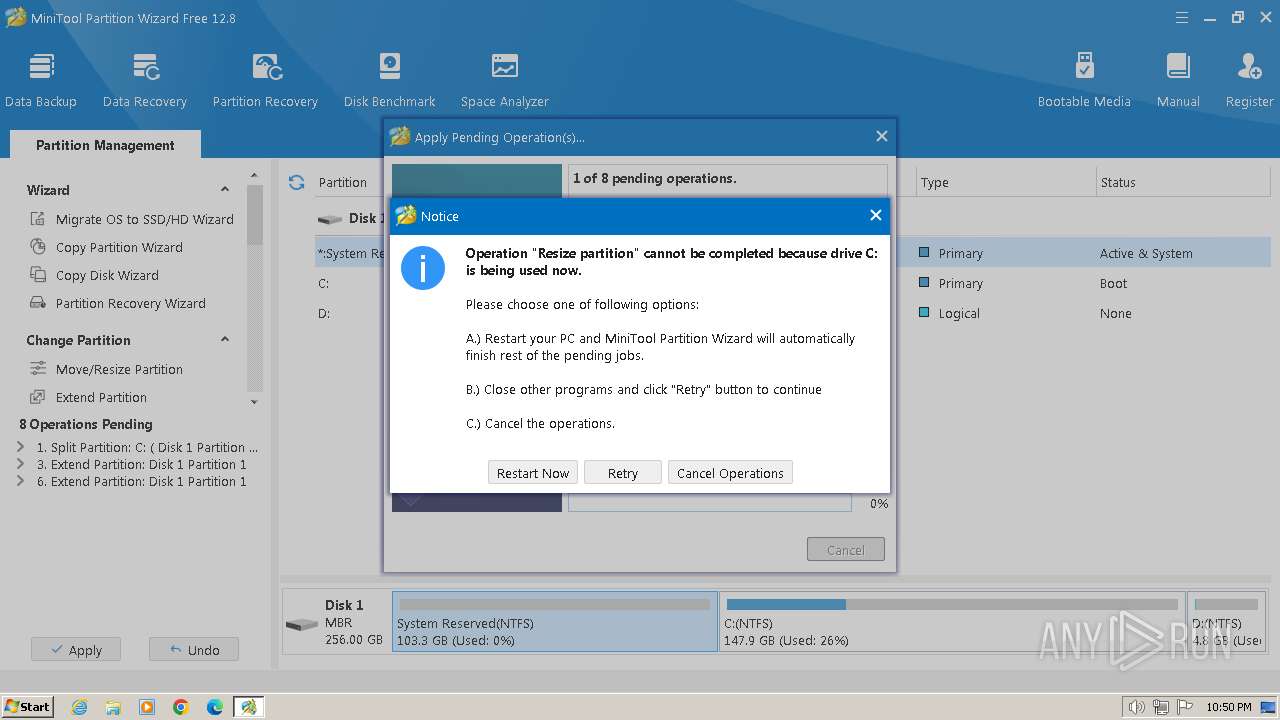This screenshot has height=720, width=1280.
Task: Click the Partition Recovery Wizard icon
Action: click(x=38, y=303)
